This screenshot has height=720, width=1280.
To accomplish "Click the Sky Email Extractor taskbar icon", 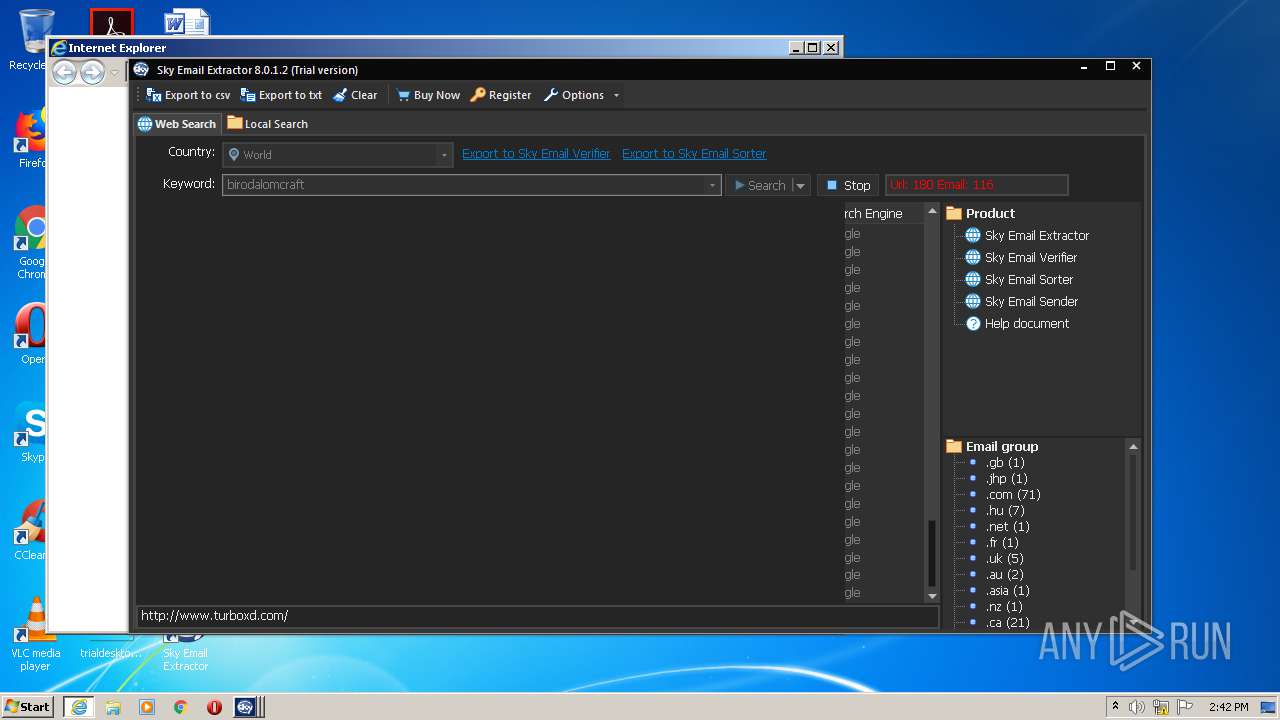I will point(246,707).
